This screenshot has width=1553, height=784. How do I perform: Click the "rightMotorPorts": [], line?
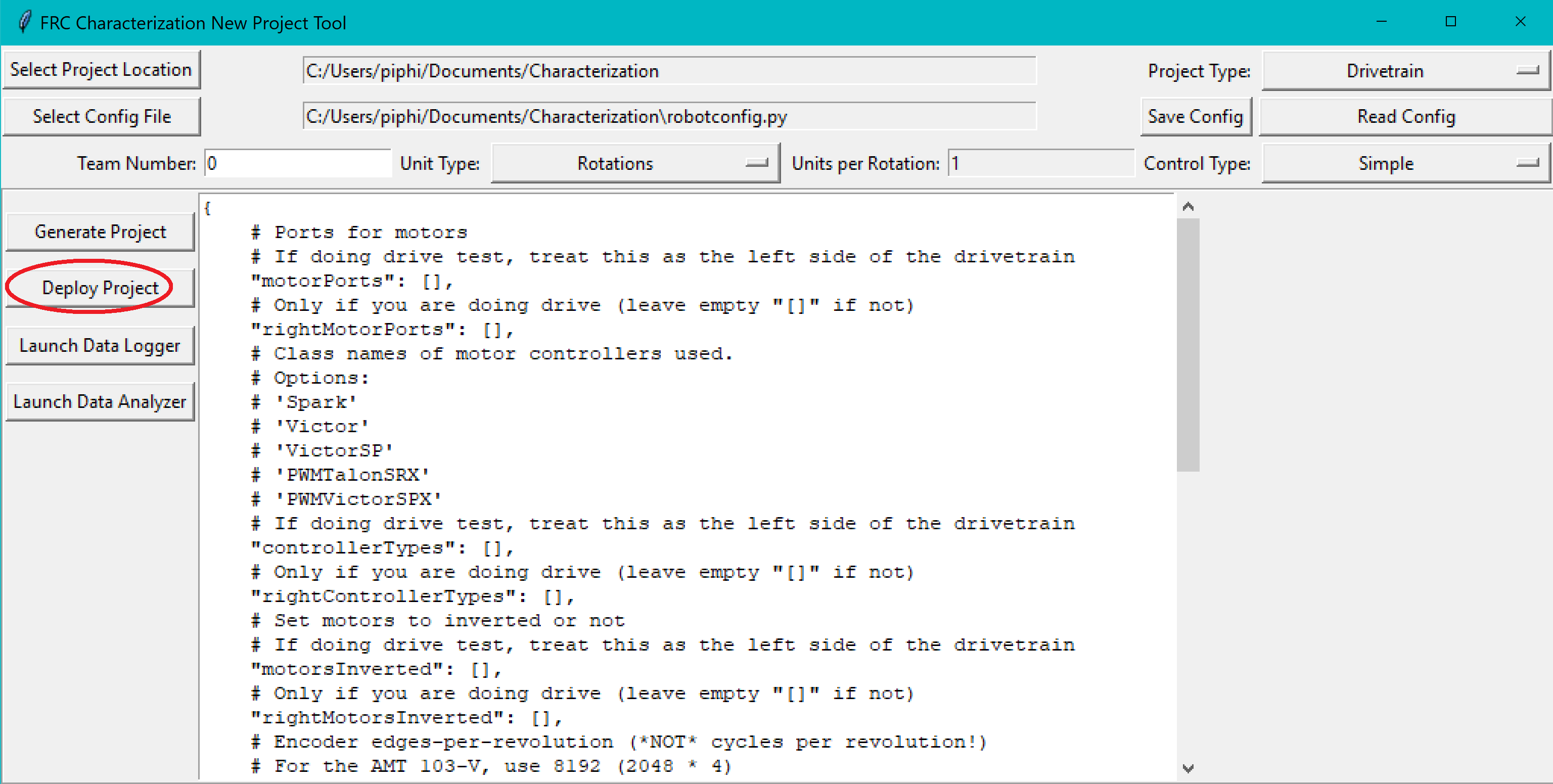382,330
